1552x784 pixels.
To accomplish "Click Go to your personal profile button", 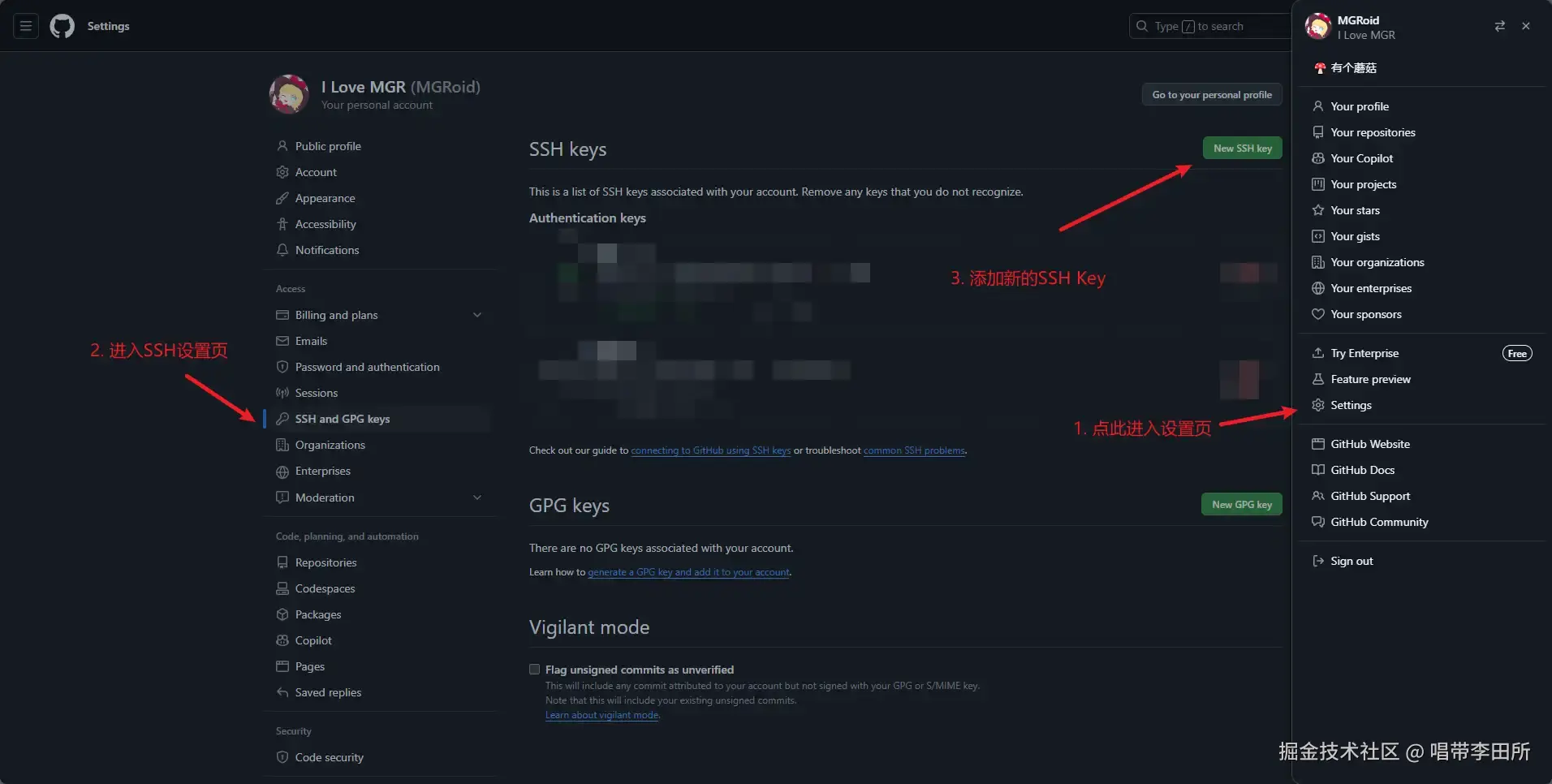I will (x=1212, y=95).
